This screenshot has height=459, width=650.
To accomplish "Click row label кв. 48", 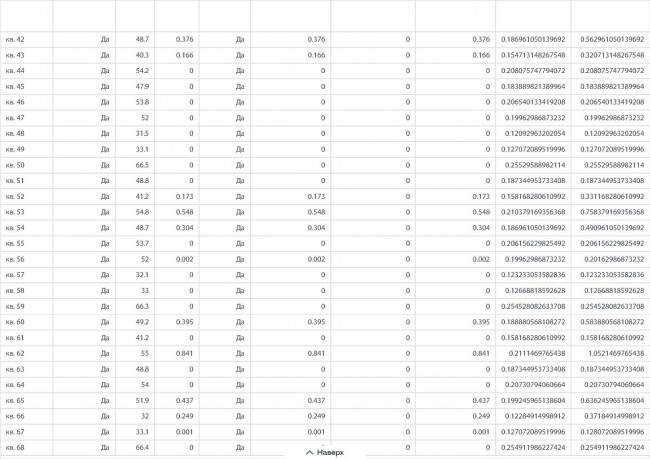I will coord(15,134).
